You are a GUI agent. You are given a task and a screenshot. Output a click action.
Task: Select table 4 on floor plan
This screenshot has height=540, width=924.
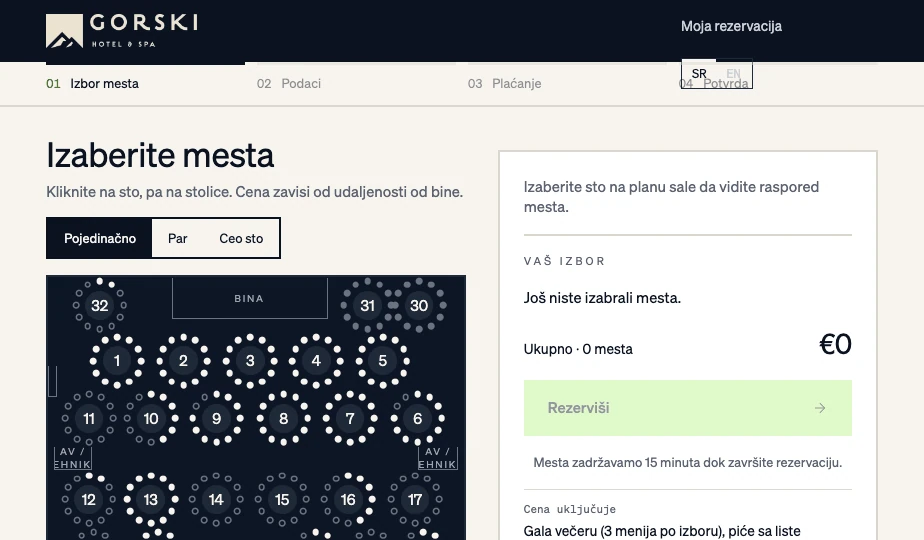pyautogui.click(x=316, y=360)
